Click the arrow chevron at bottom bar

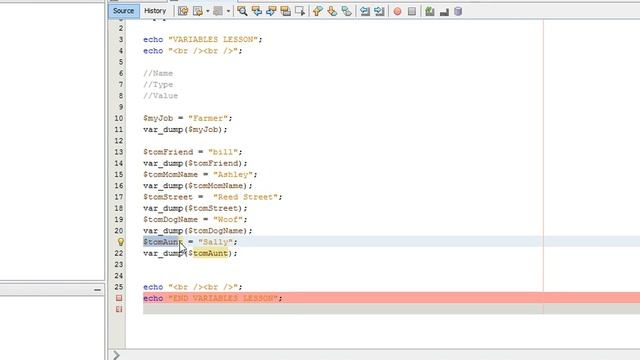116,355
